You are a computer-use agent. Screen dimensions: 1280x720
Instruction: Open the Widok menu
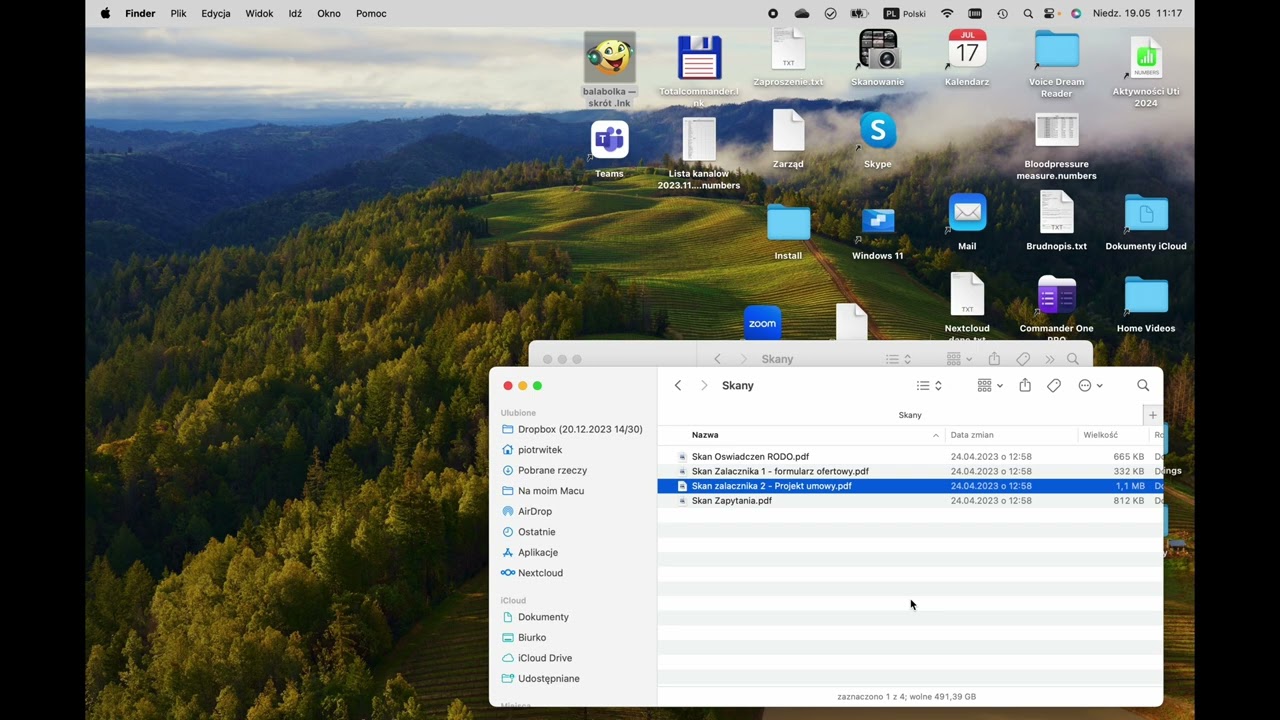(259, 13)
